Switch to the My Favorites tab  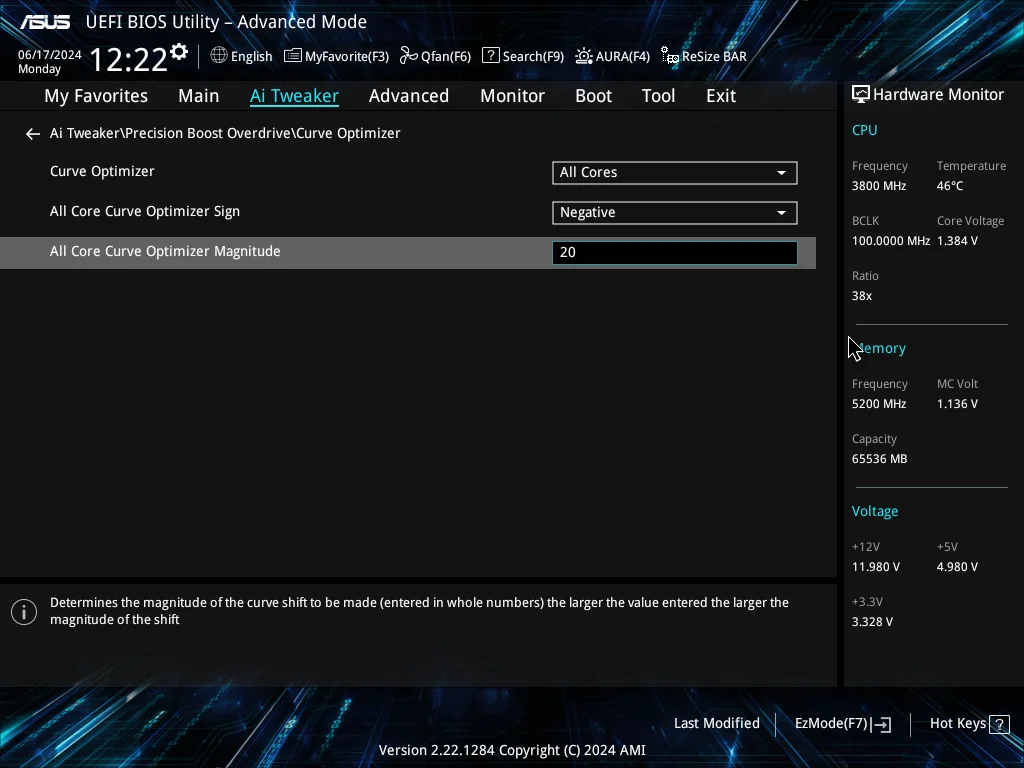[96, 96]
